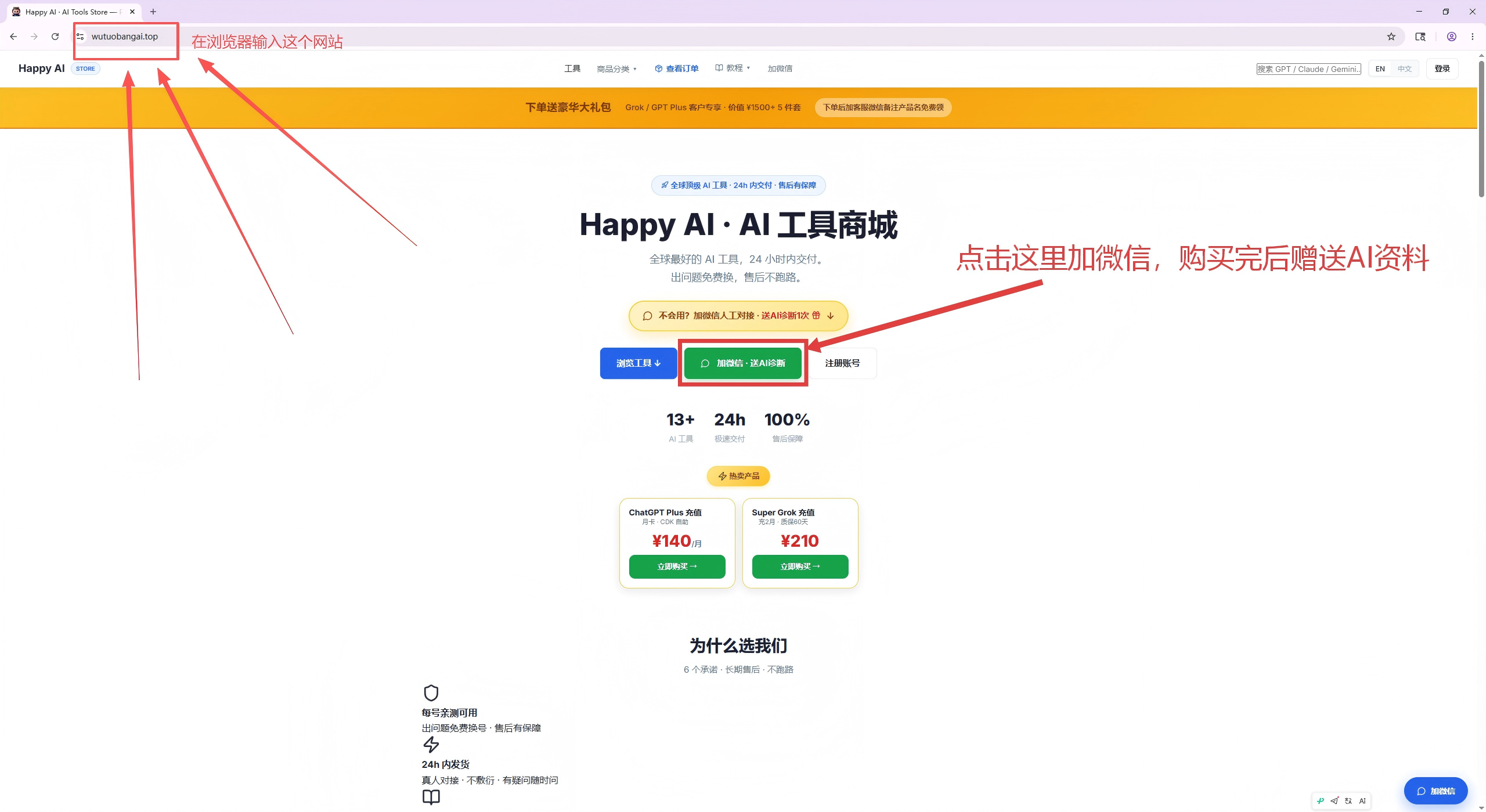Open the Chrome three-dot menu
The height and width of the screenshot is (812, 1486).
coord(1473,37)
